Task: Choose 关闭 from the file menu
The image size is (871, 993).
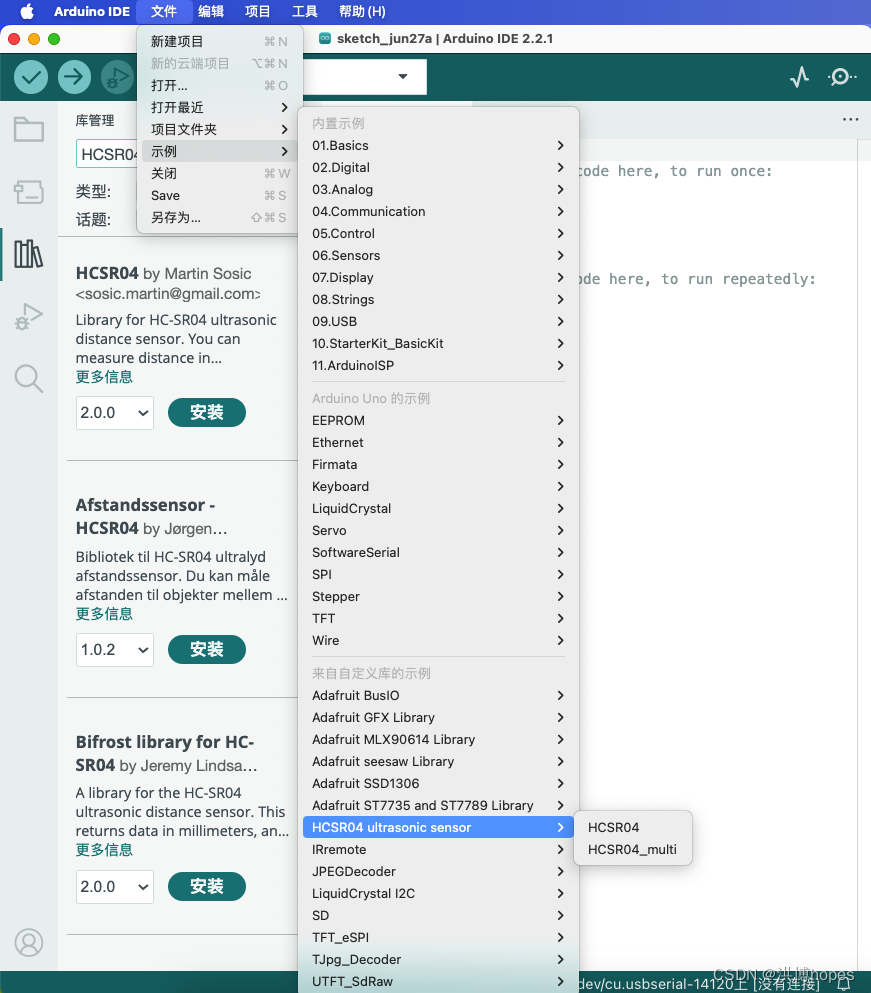Action: pyautogui.click(x=219, y=174)
